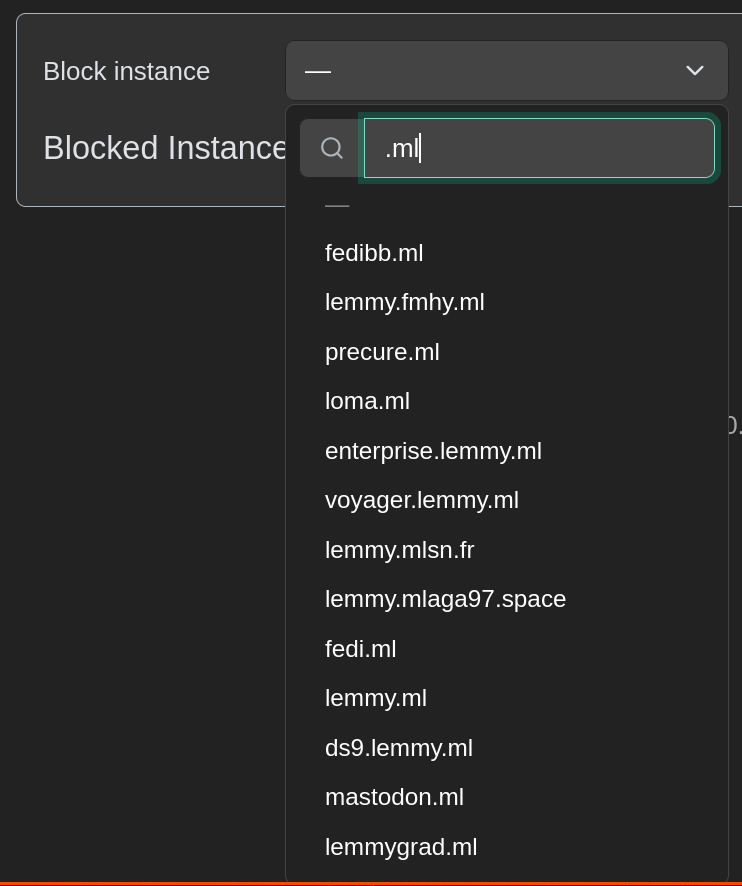742x886 pixels.
Task: Expand the Block instance dropdown chevron
Action: click(x=695, y=71)
